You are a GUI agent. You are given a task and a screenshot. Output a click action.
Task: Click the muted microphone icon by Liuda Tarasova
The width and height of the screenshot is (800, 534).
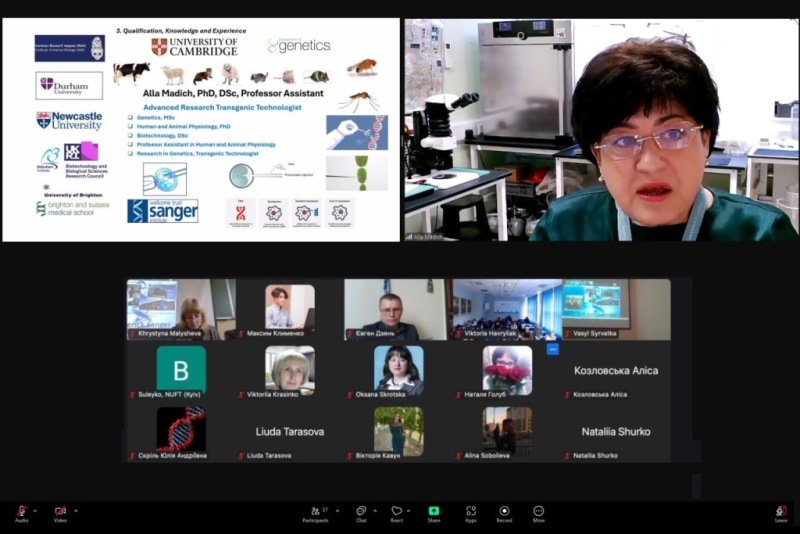click(241, 455)
